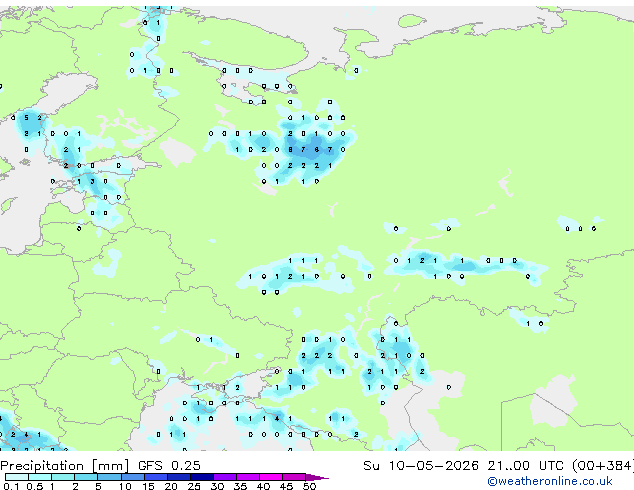The width and height of the screenshot is (634, 490).
Task: Click the legend swatch between 2 and 5
Action: tap(86, 477)
